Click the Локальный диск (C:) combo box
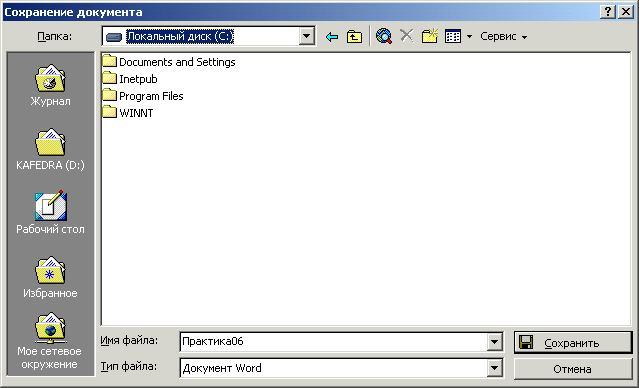 pyautogui.click(x=208, y=37)
